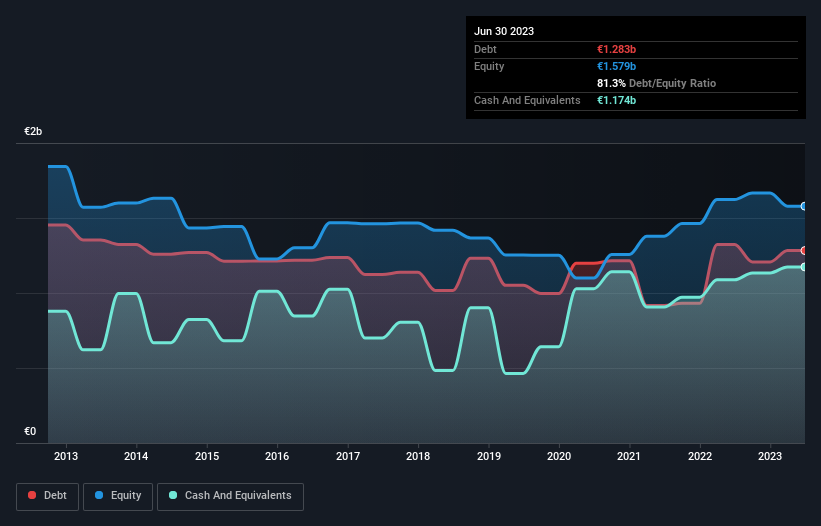The image size is (821, 526).
Task: Click the teal Cash And Equivalents legend dot
Action: pos(173,495)
